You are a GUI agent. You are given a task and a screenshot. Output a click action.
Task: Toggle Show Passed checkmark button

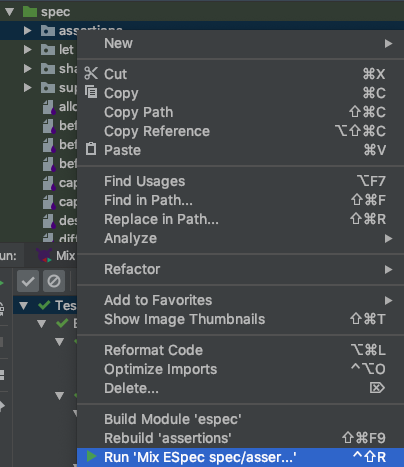(28, 281)
